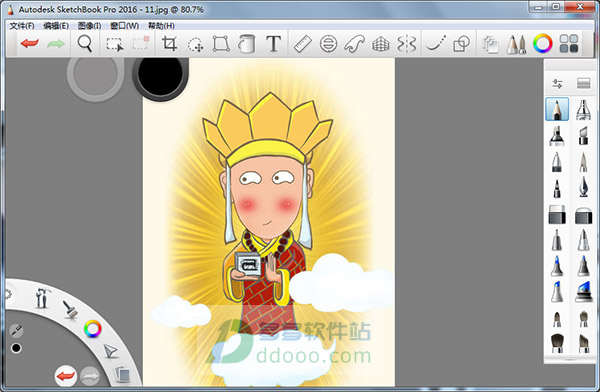Click the gray brush puck circle
Image resolution: width=600 pixels, height=392 pixels.
click(x=95, y=75)
